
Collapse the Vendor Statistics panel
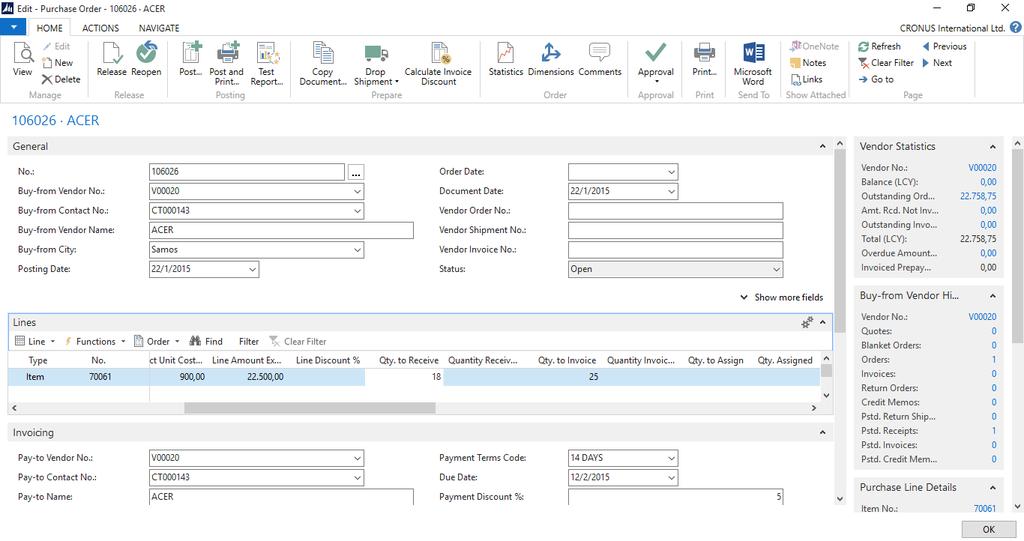click(x=992, y=146)
